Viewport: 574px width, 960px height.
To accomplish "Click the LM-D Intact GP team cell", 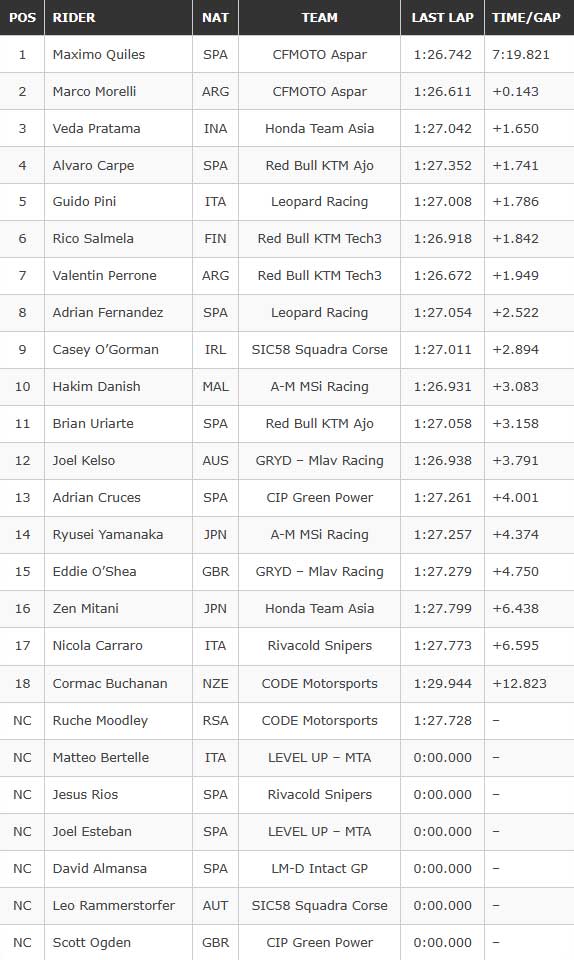I will pos(319,868).
